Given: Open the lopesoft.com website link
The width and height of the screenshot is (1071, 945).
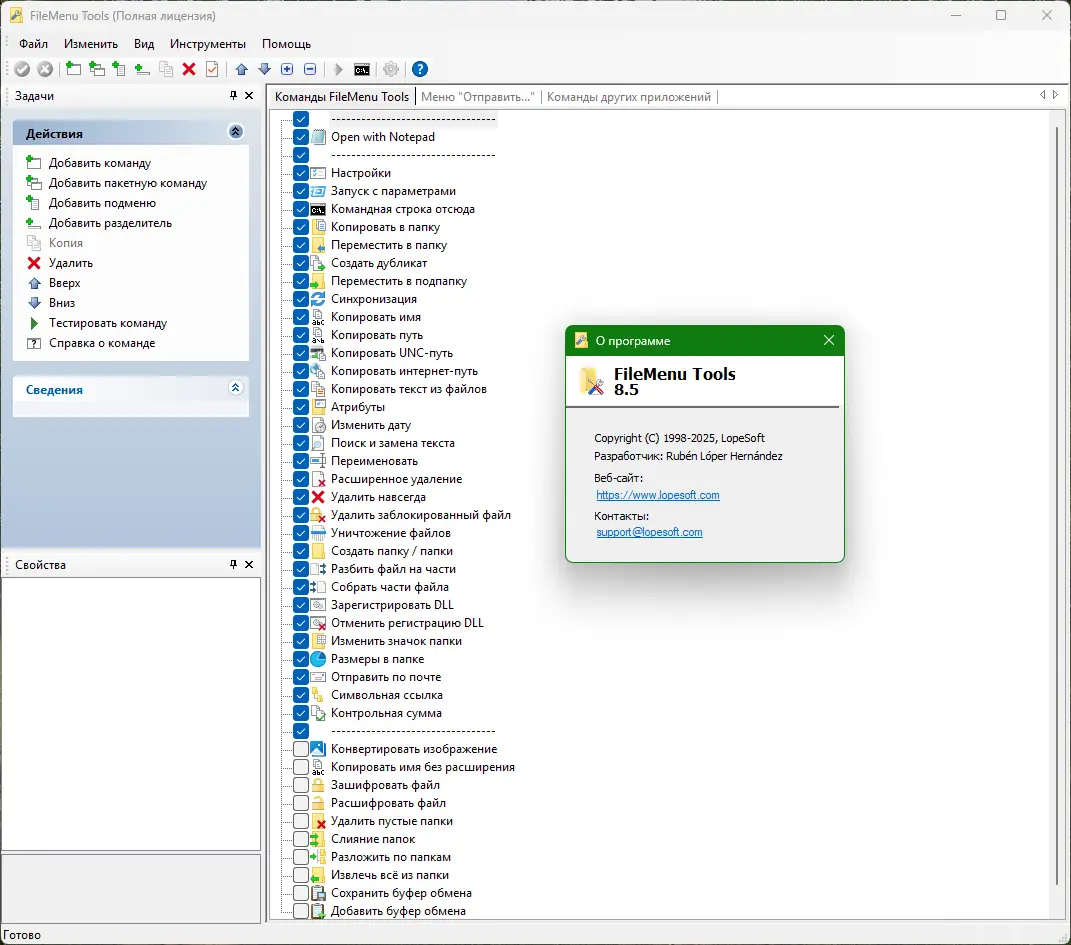Looking at the screenshot, I should click(x=657, y=495).
